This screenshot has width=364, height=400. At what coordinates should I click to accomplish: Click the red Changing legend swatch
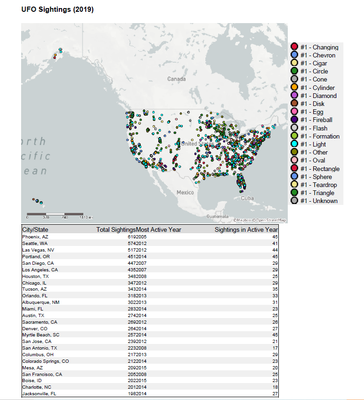[x=294, y=47]
